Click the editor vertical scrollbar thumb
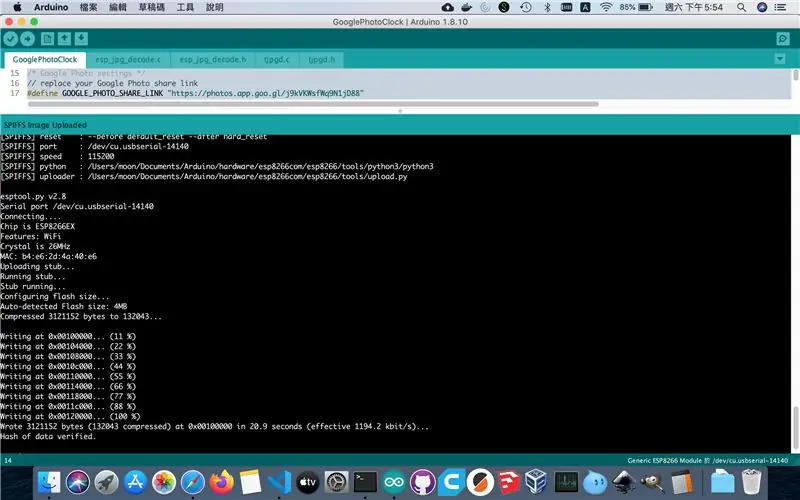 pos(795,75)
